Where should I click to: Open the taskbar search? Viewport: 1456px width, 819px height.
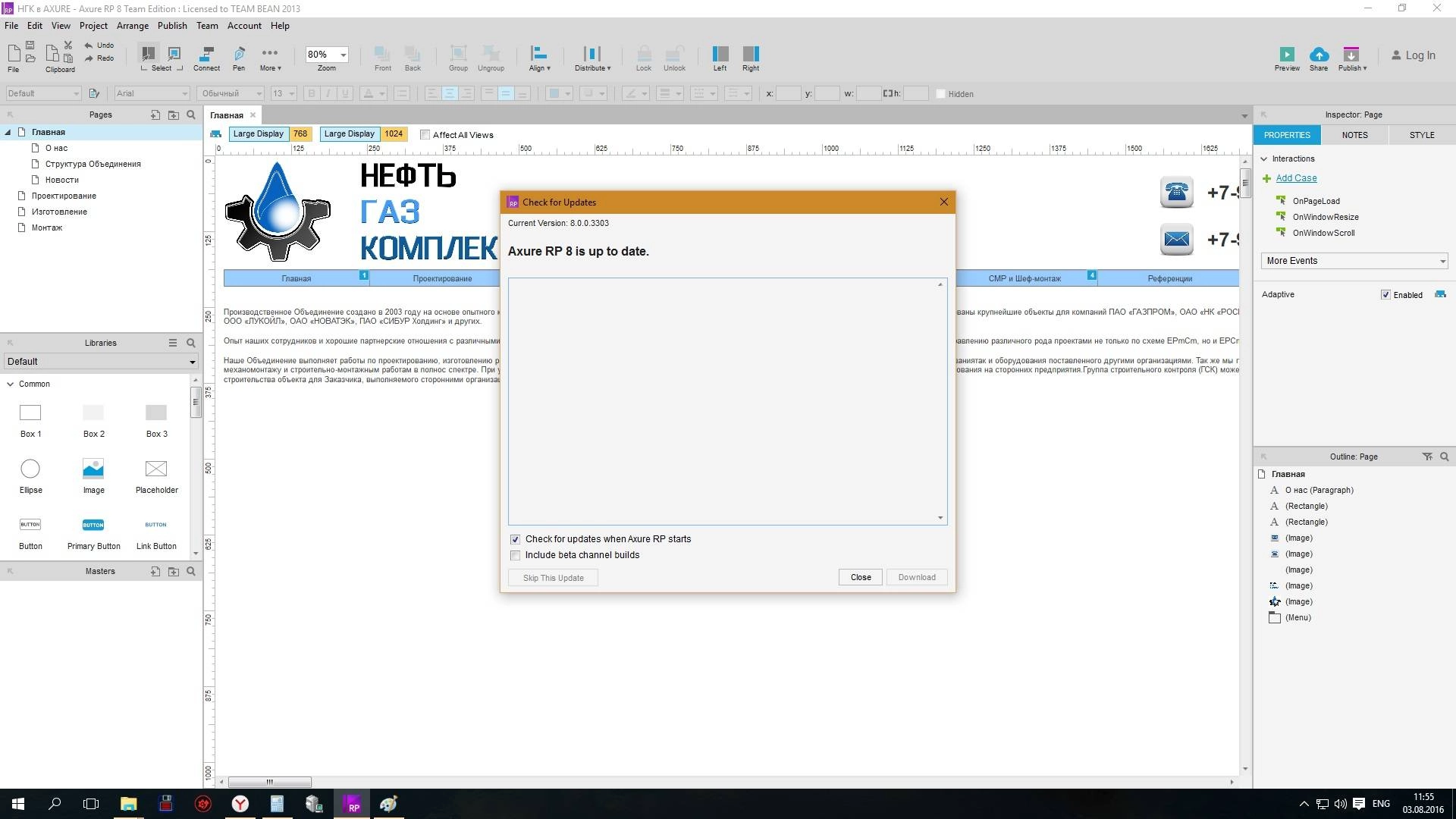pos(55,804)
